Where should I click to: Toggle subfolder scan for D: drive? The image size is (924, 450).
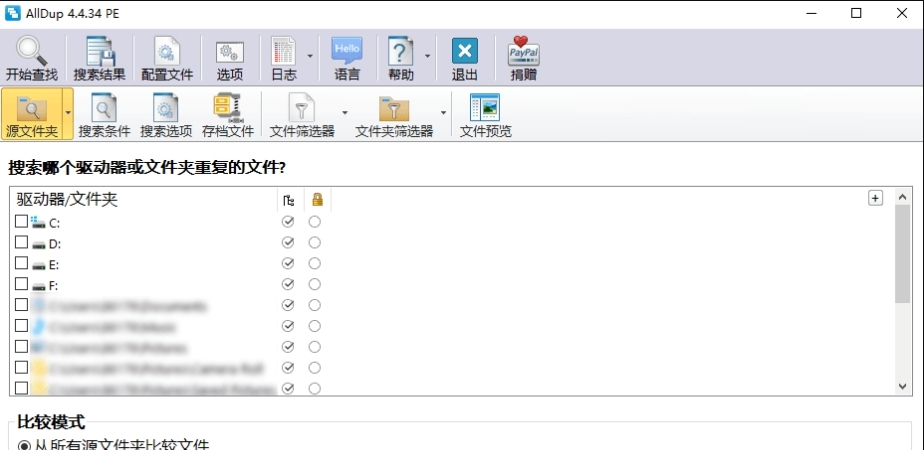pos(288,243)
